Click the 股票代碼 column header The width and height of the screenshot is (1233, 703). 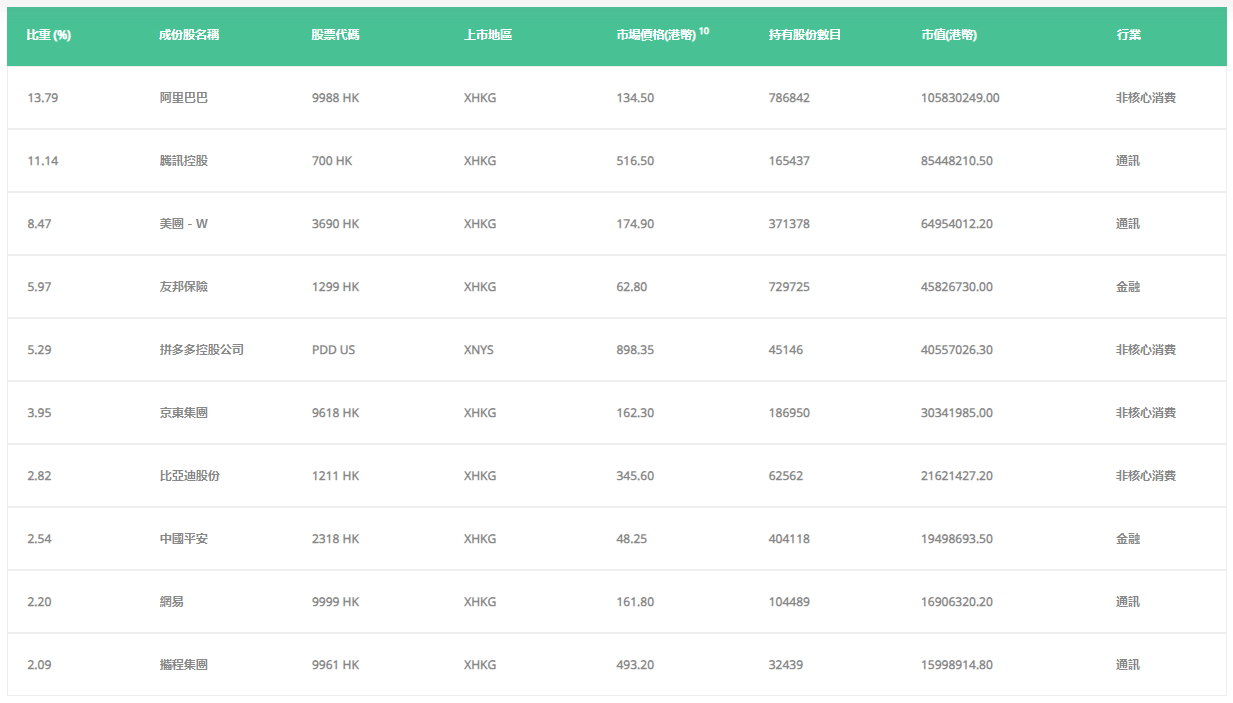(335, 35)
